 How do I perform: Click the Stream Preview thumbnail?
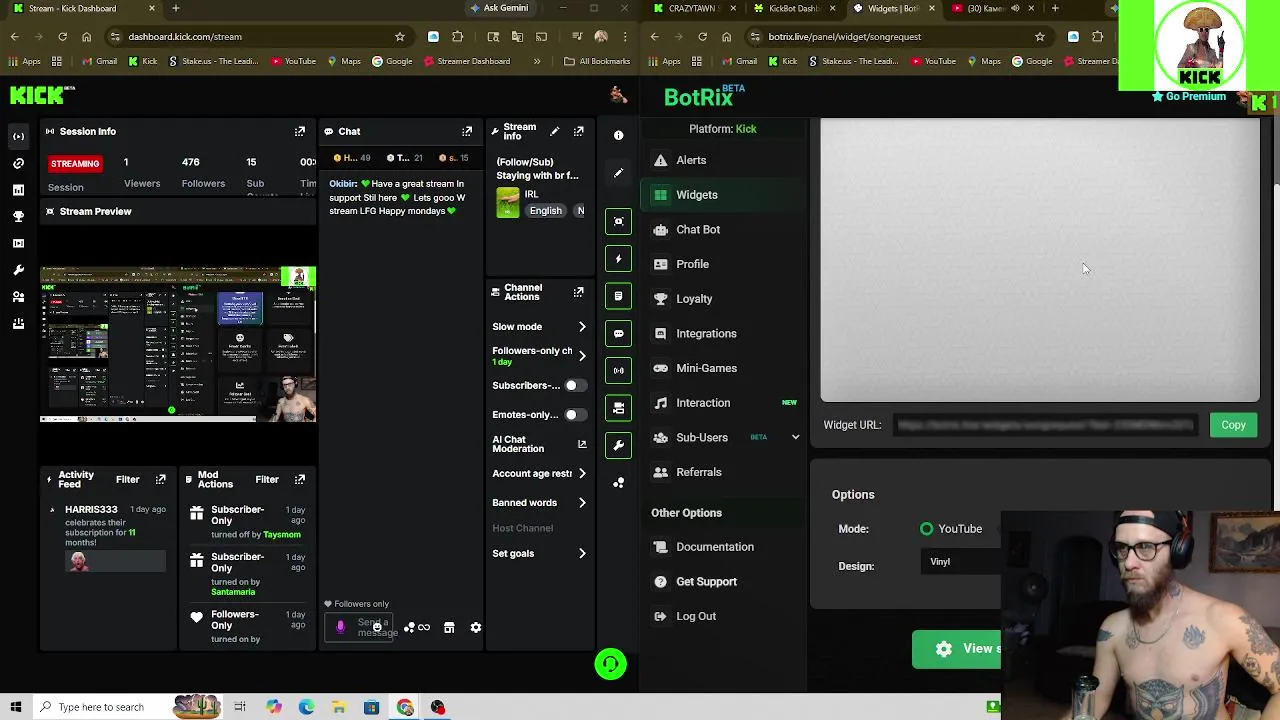click(x=178, y=343)
